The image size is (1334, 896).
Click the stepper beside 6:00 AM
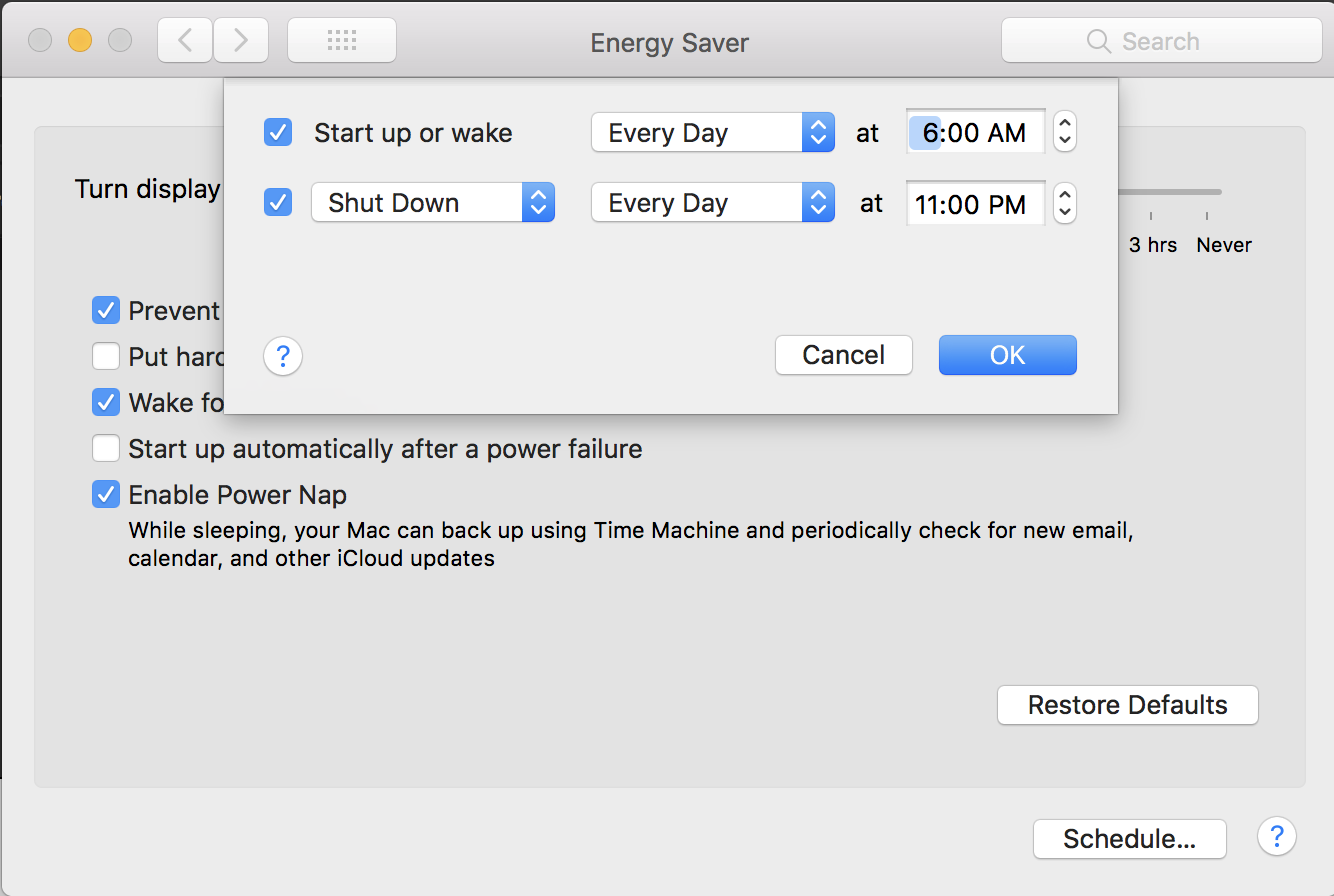pyautogui.click(x=1065, y=132)
